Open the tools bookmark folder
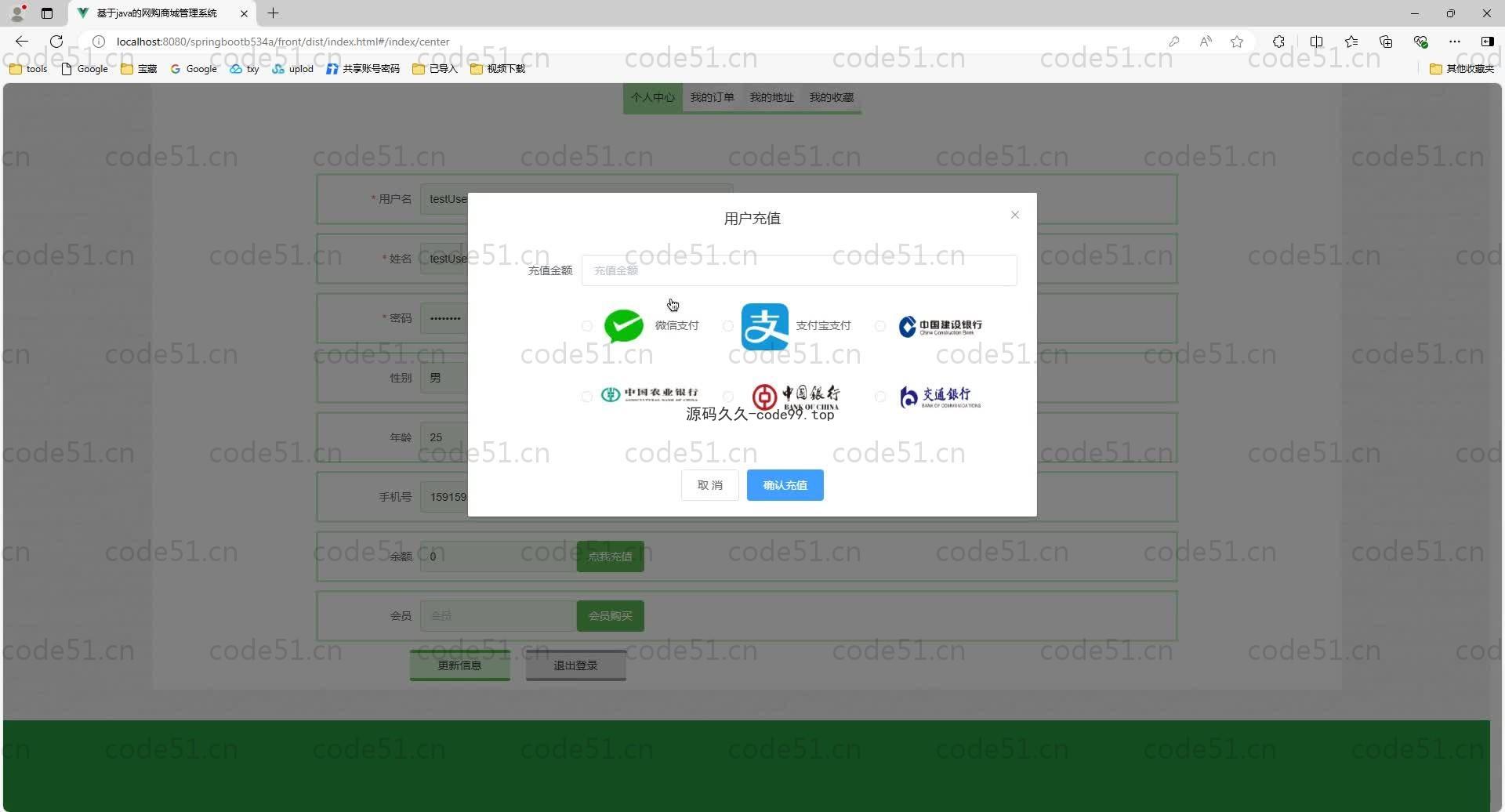The height and width of the screenshot is (812, 1505). [28, 69]
